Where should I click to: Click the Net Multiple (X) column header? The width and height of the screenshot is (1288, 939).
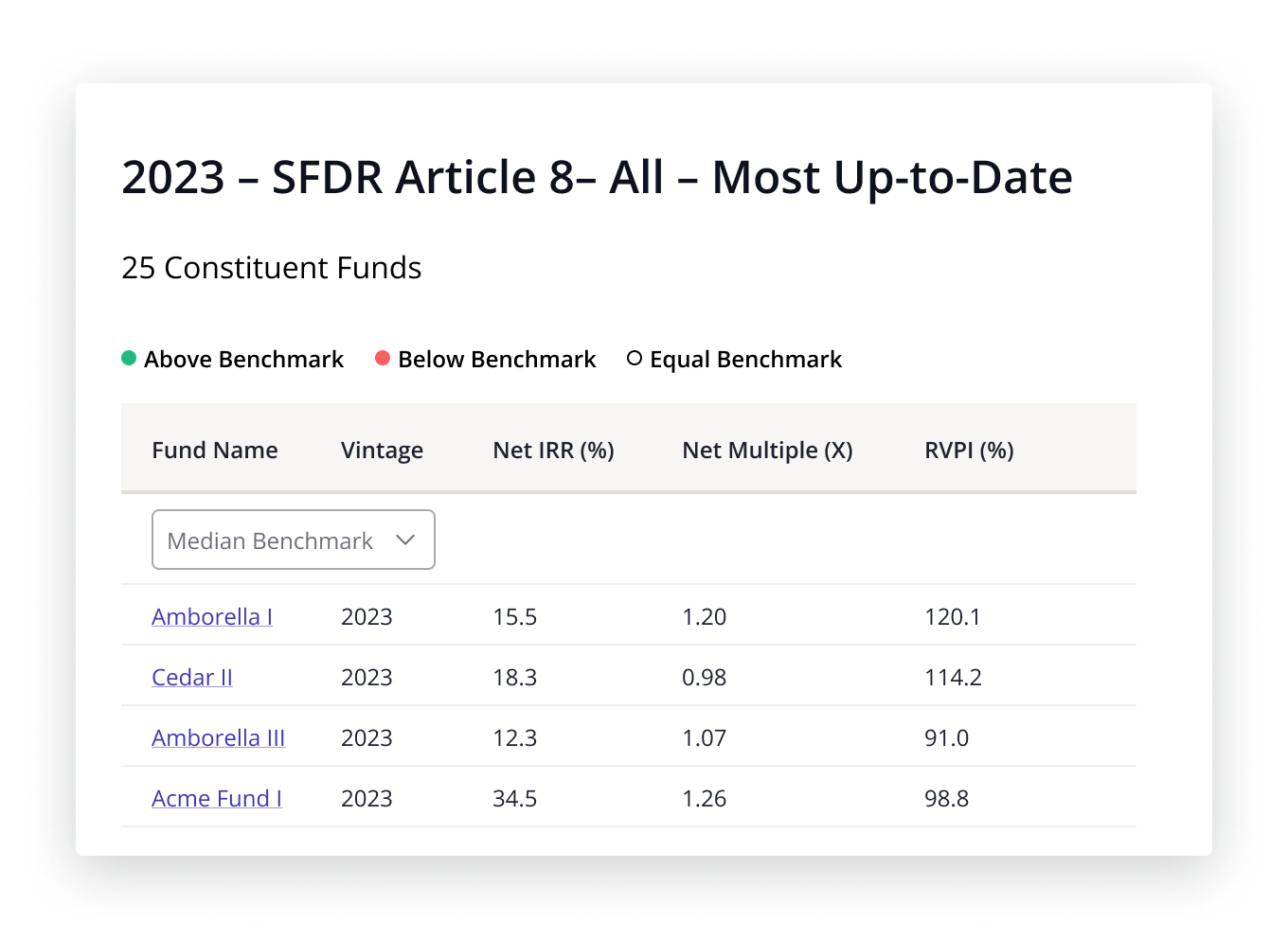tap(767, 450)
